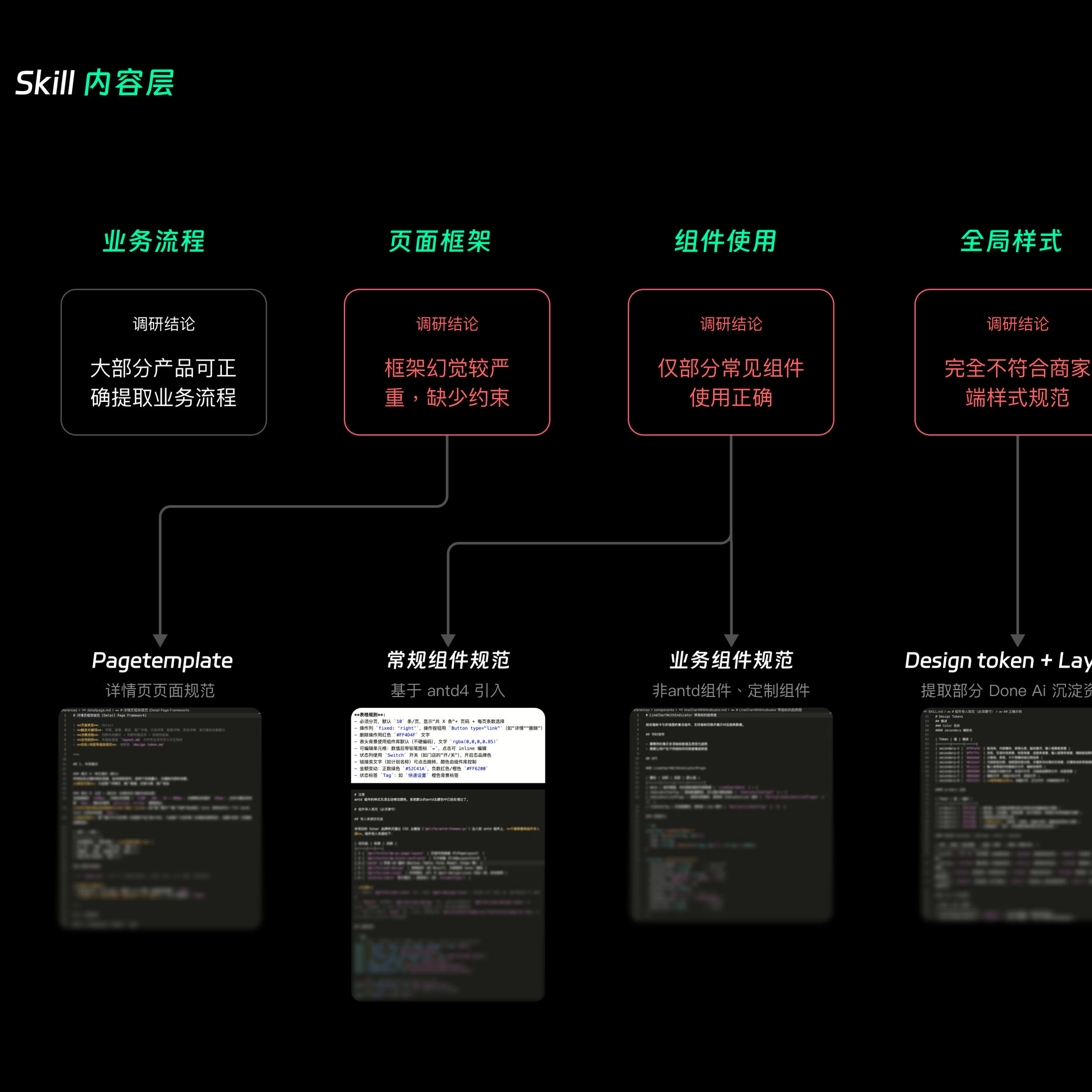Click the "必须分页，默认 `10` 条/页" rule line

click(429, 722)
